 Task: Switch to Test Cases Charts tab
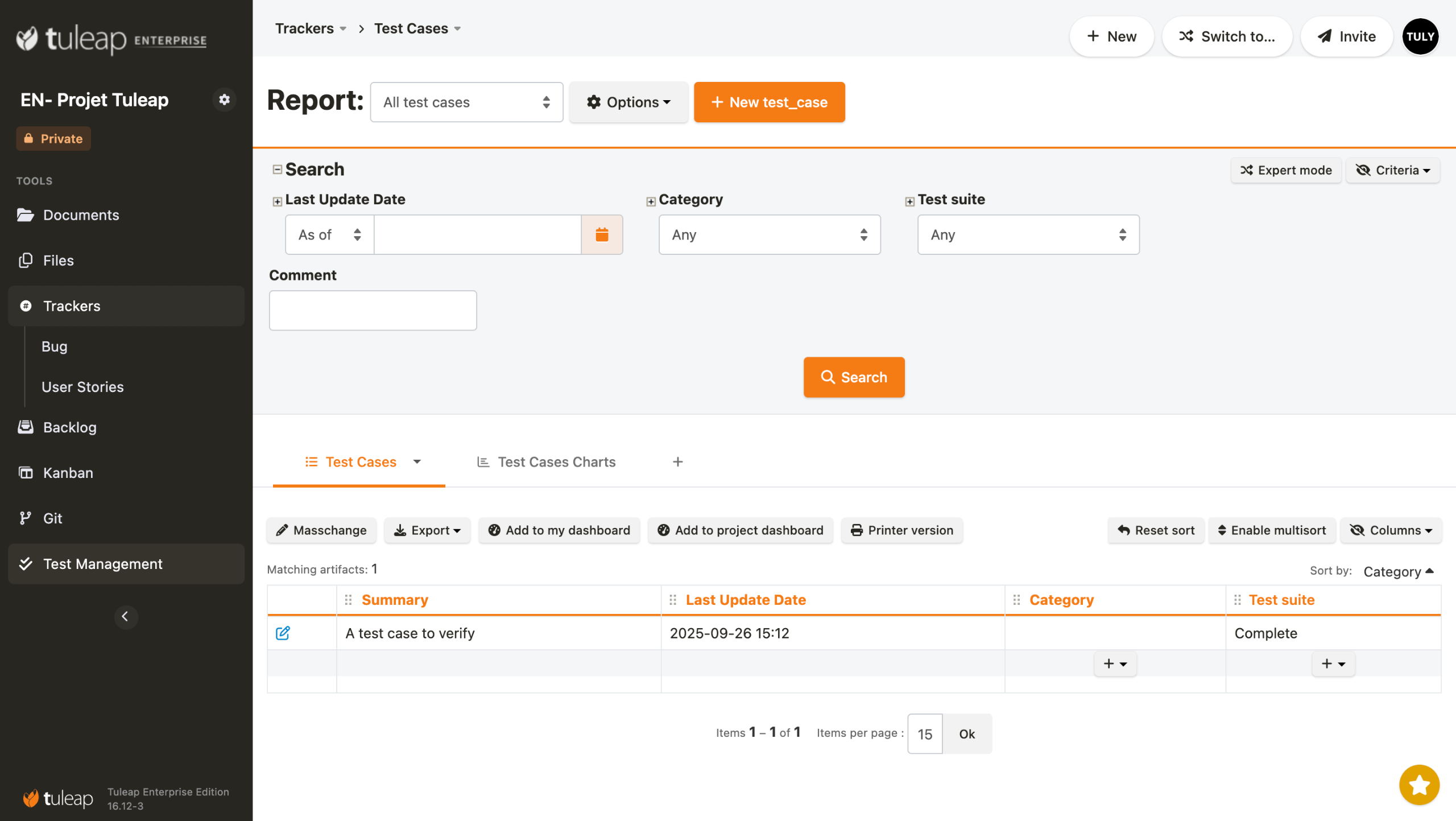546,462
